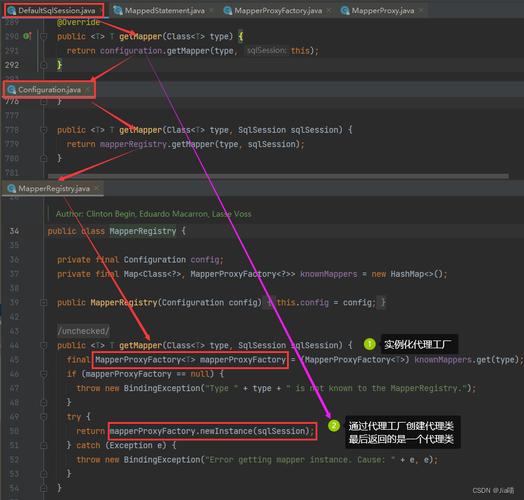Switch to the MappedStatement.java tab
The height and width of the screenshot is (500, 524).
pyautogui.click(x=162, y=11)
